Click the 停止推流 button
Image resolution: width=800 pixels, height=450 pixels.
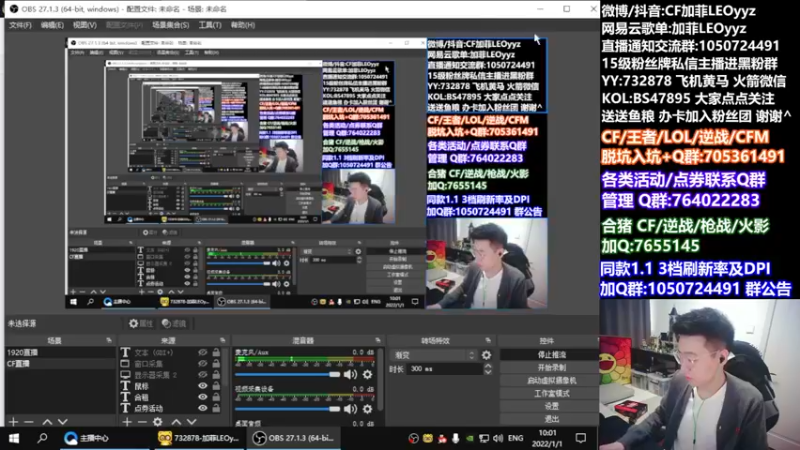[x=552, y=354]
